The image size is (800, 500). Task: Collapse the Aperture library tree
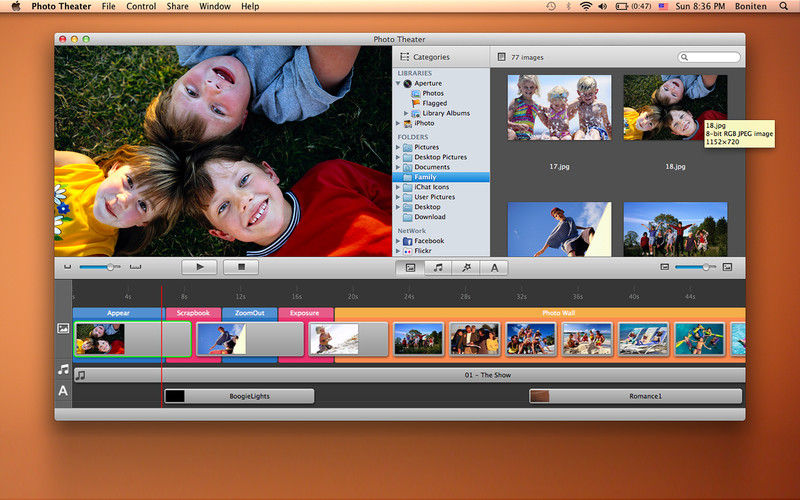(x=399, y=84)
